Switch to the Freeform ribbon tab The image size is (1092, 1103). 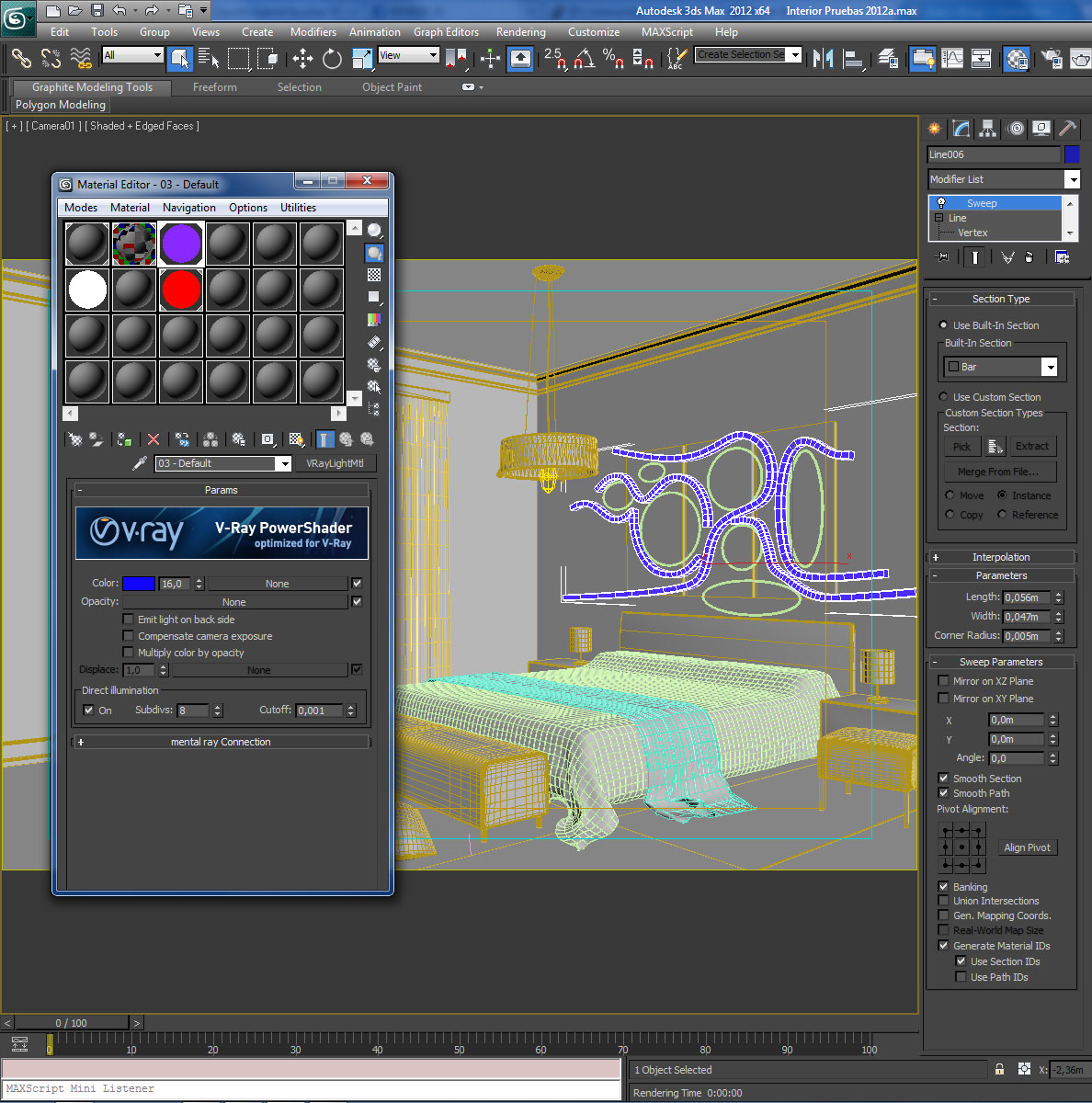pyautogui.click(x=214, y=87)
